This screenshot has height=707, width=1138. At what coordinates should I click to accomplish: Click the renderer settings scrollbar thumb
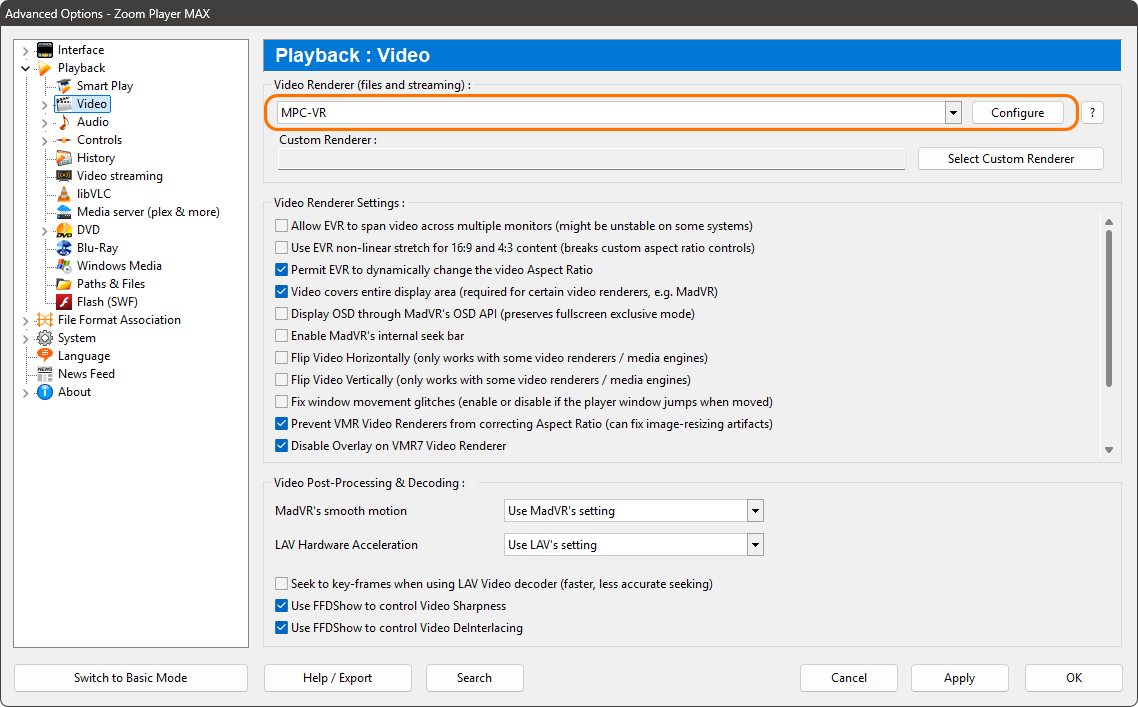(1108, 308)
